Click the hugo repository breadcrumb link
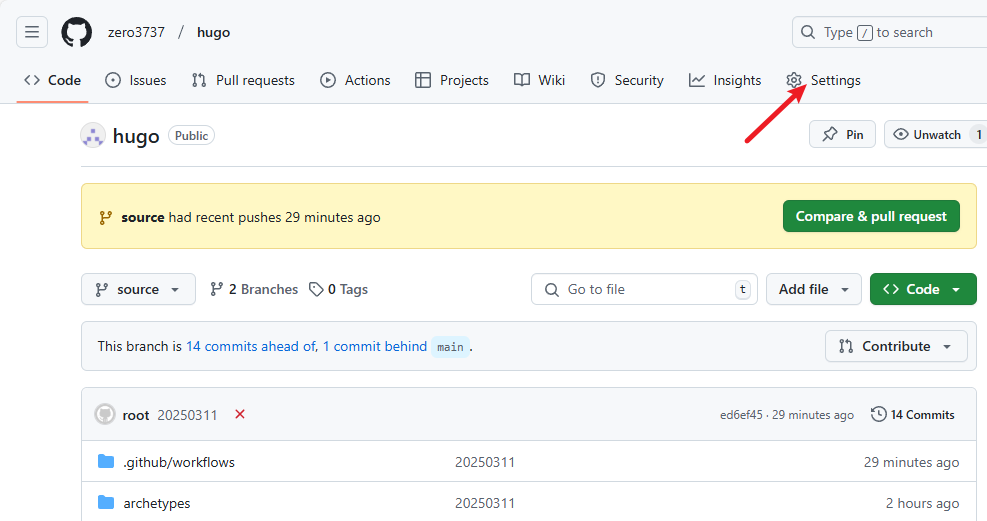 pos(213,32)
